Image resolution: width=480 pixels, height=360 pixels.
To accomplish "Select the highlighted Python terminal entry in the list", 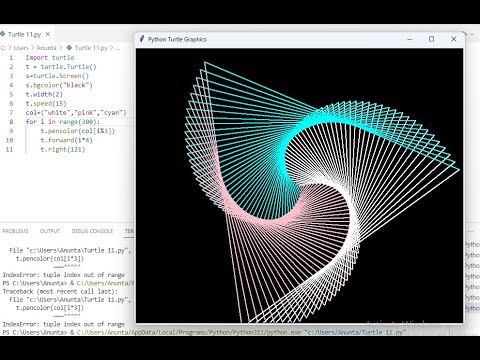I will click(472, 308).
